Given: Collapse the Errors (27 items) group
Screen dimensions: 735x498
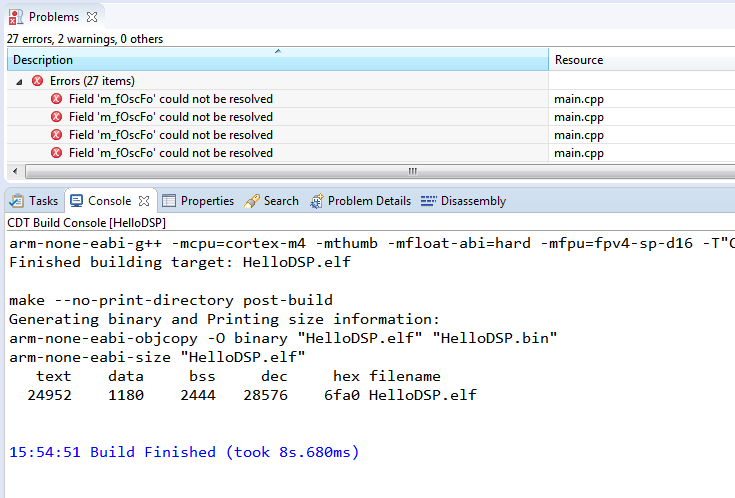Looking at the screenshot, I should pyautogui.click(x=20, y=81).
